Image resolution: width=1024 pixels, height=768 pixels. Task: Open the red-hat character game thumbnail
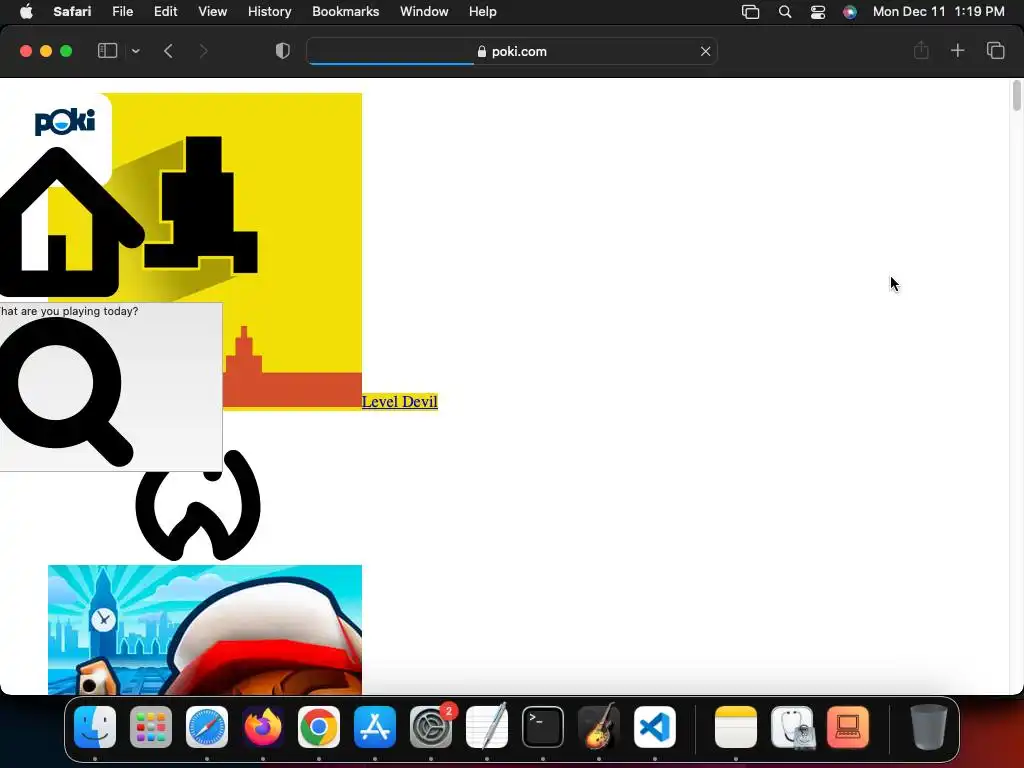click(x=205, y=630)
